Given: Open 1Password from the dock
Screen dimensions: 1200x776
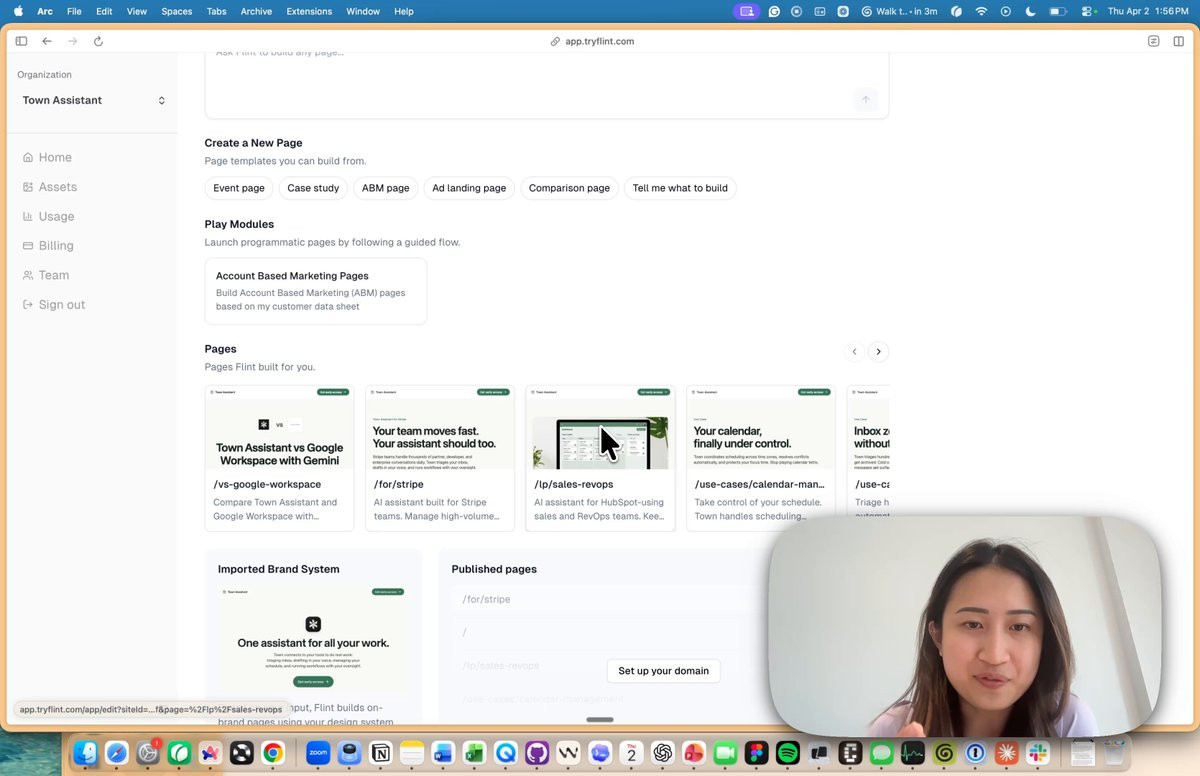Looking at the screenshot, I should click(x=975, y=753).
